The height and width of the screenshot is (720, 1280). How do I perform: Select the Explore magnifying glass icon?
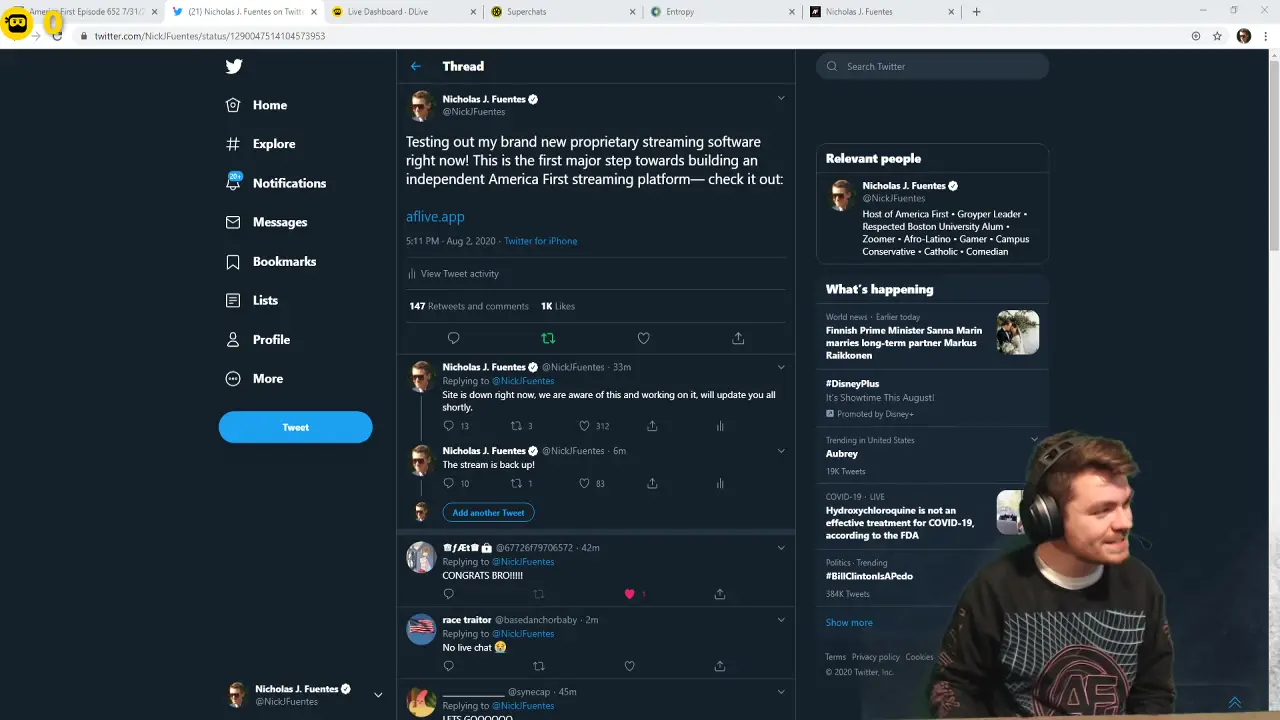[x=232, y=143]
